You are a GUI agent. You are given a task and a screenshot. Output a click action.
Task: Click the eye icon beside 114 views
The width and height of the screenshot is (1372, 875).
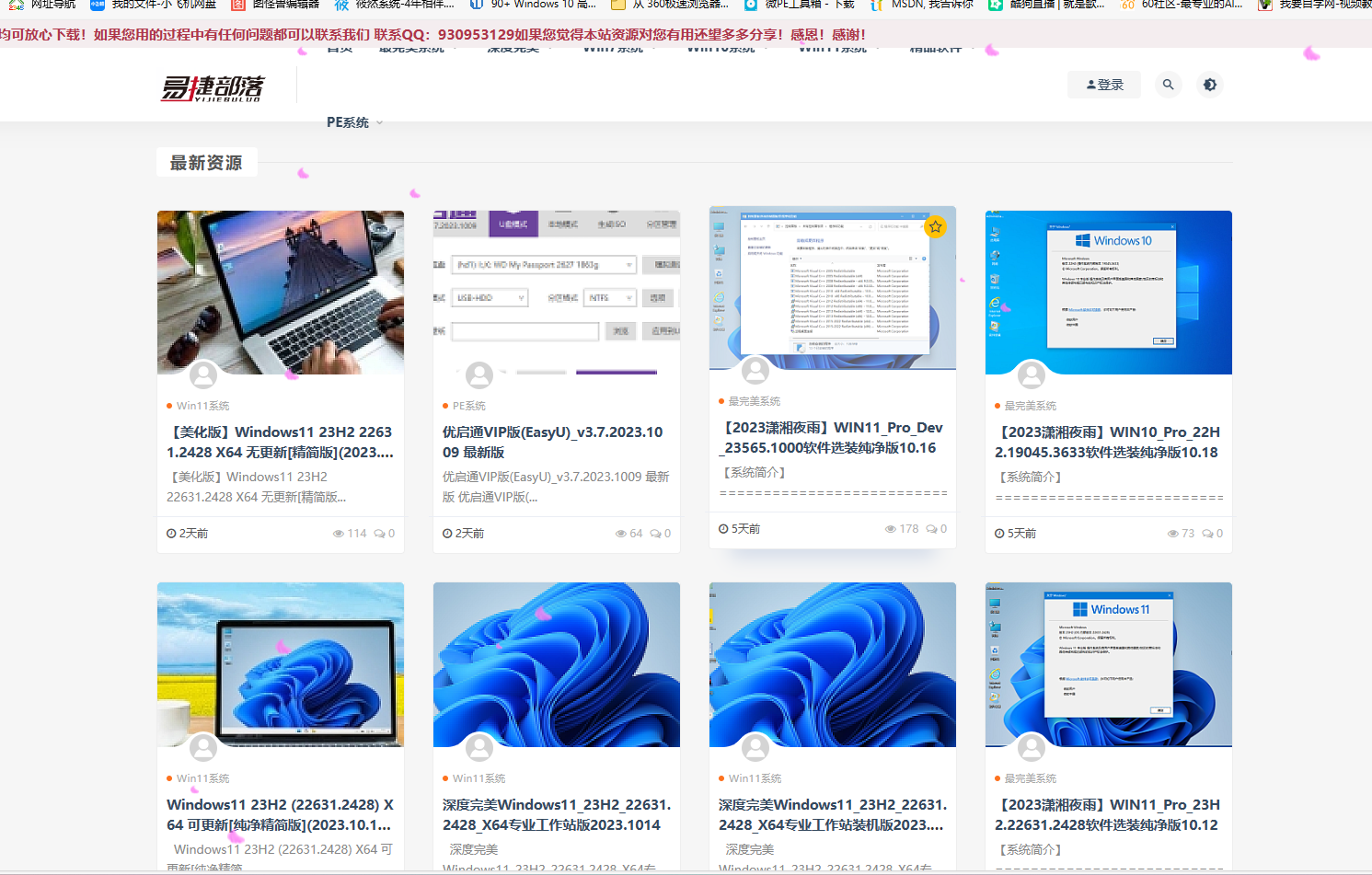pyautogui.click(x=339, y=534)
